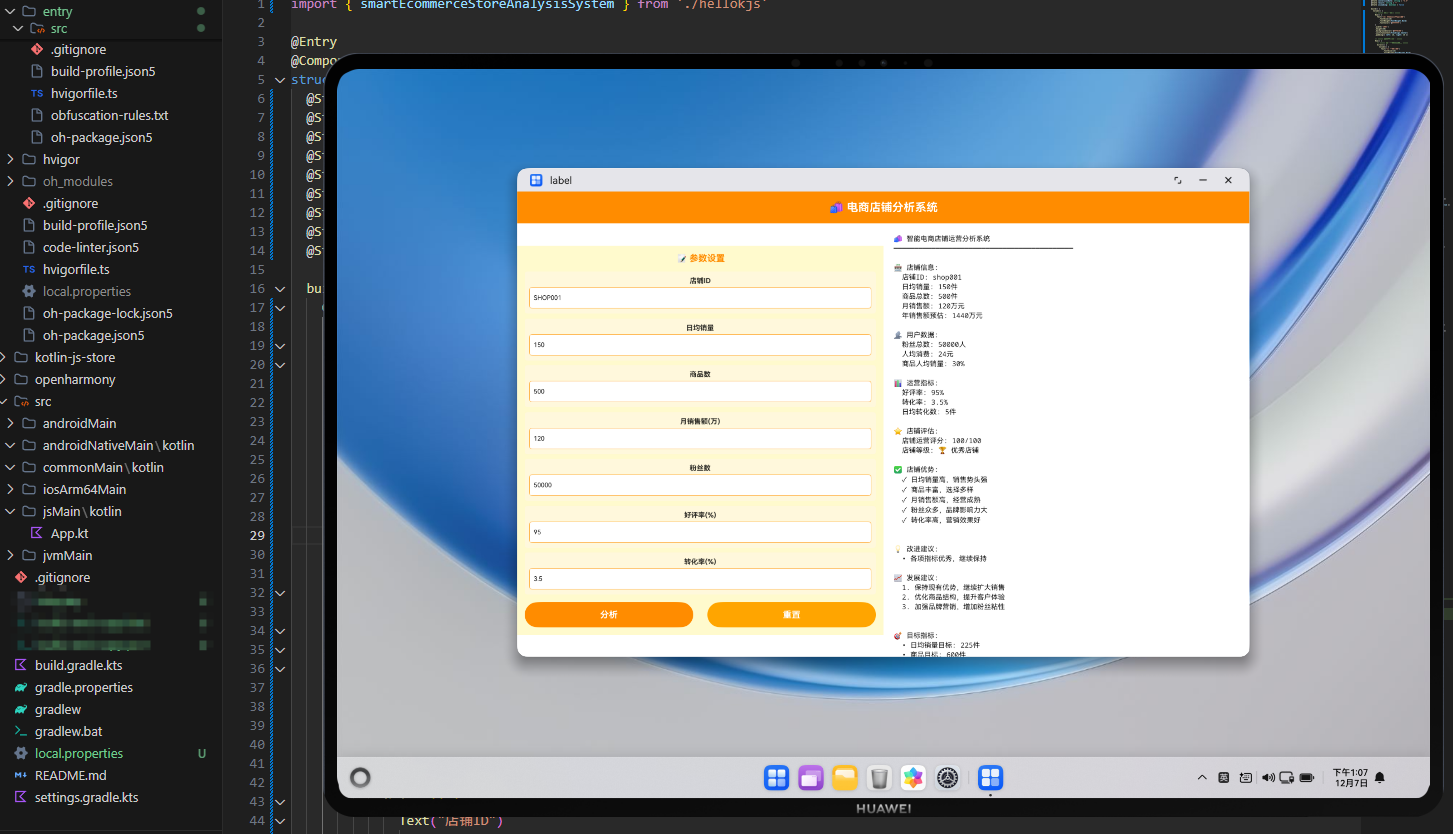This screenshot has width=1453, height=834.
Task: Click the 月销售额(万) field showing 120
Action: click(x=700, y=439)
